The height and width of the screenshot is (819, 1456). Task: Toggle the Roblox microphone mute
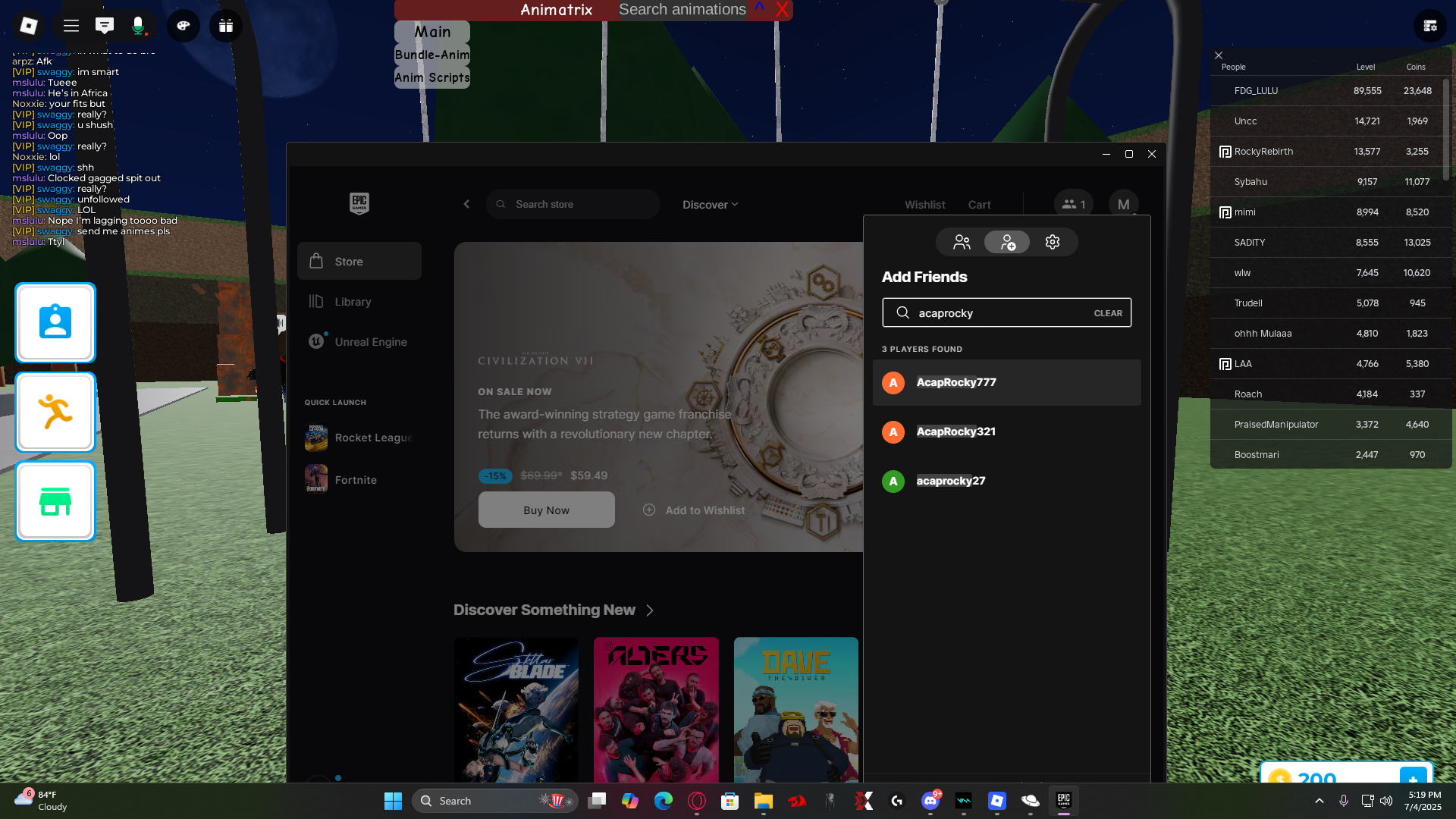pyautogui.click(x=138, y=26)
